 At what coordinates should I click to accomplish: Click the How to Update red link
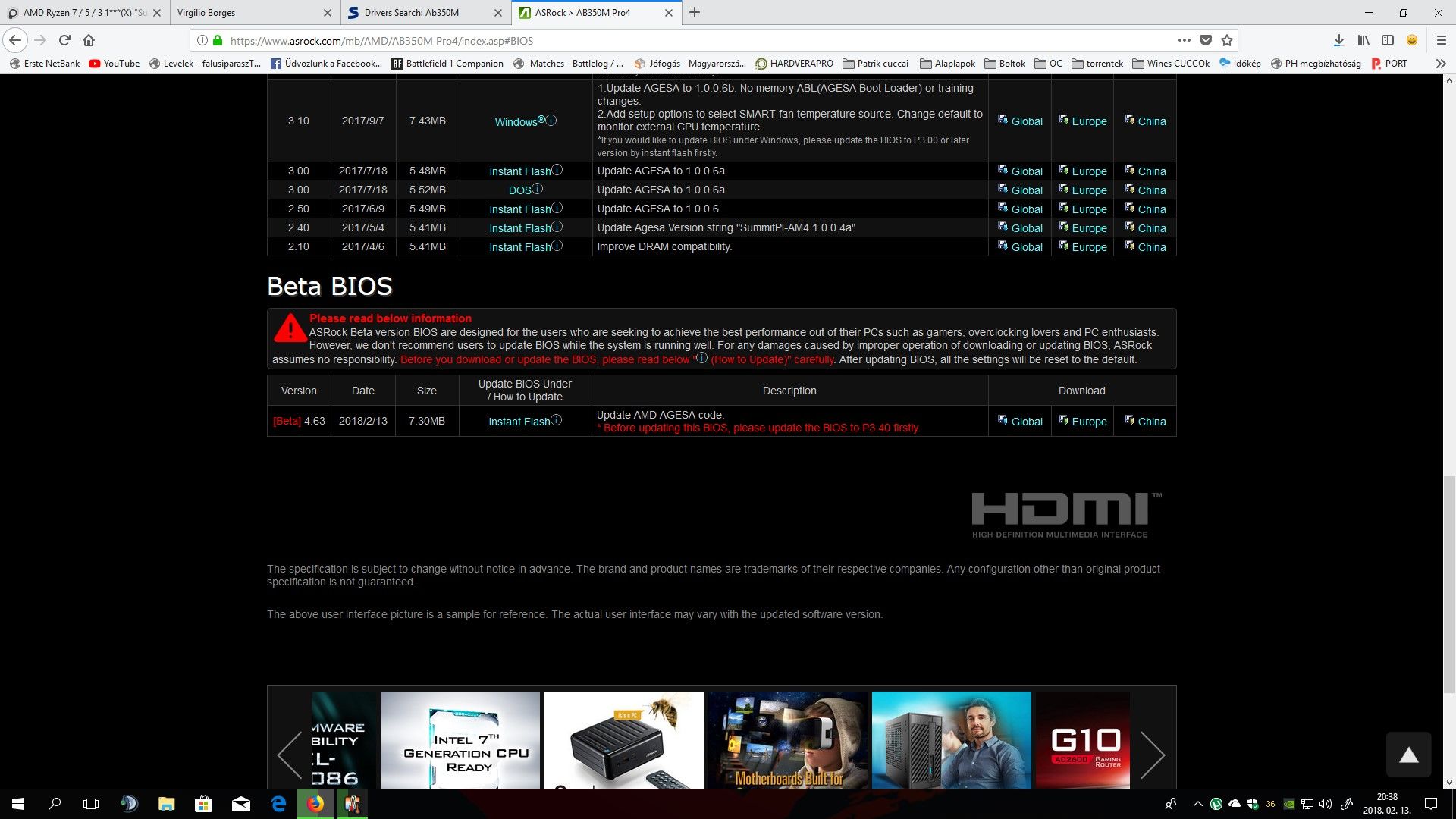coord(770,359)
